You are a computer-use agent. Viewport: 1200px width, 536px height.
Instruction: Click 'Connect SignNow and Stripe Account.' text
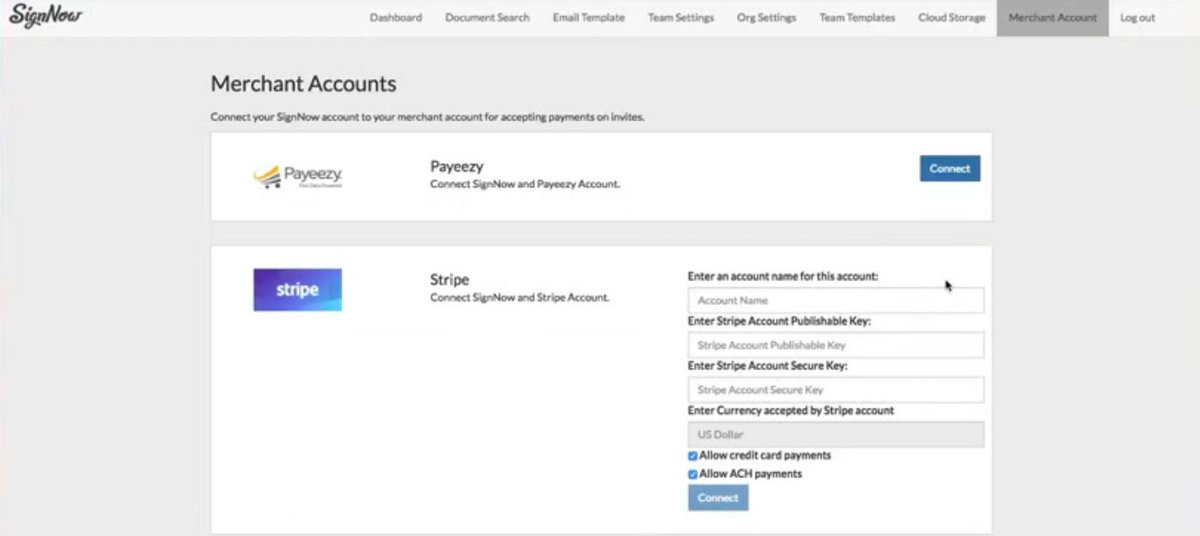519,298
